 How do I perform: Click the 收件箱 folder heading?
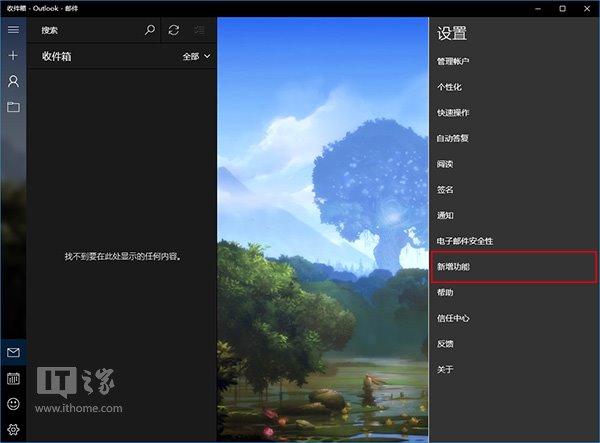57,56
